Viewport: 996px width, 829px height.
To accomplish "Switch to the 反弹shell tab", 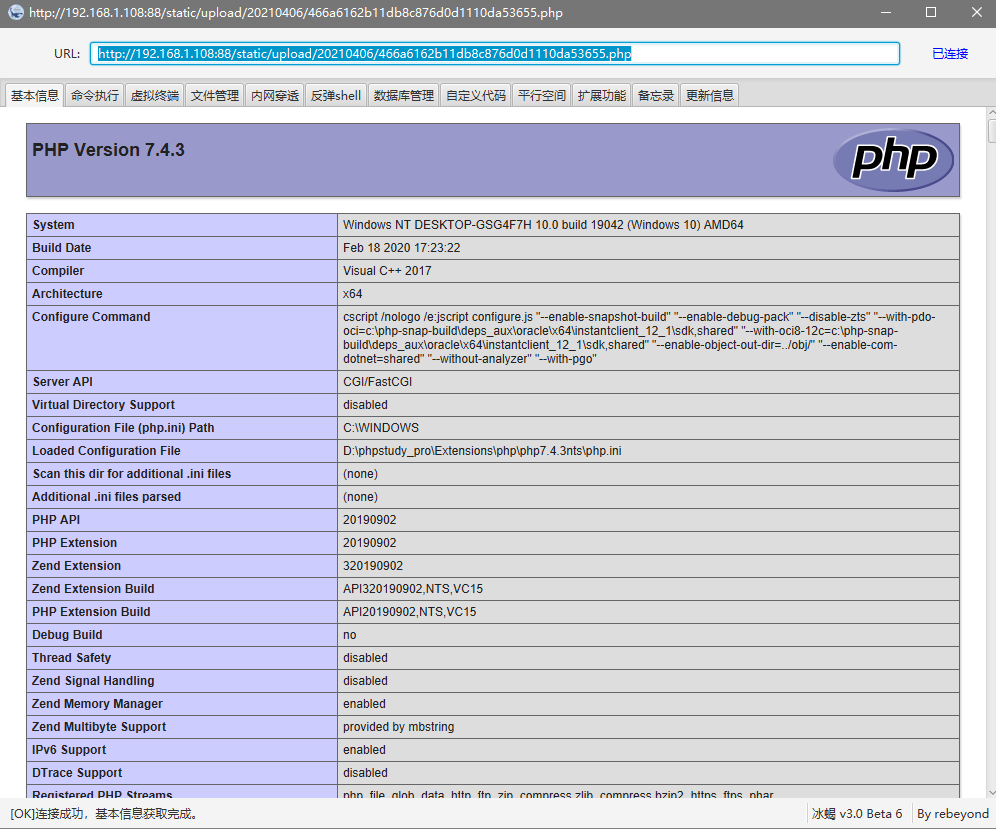I will (x=335, y=96).
